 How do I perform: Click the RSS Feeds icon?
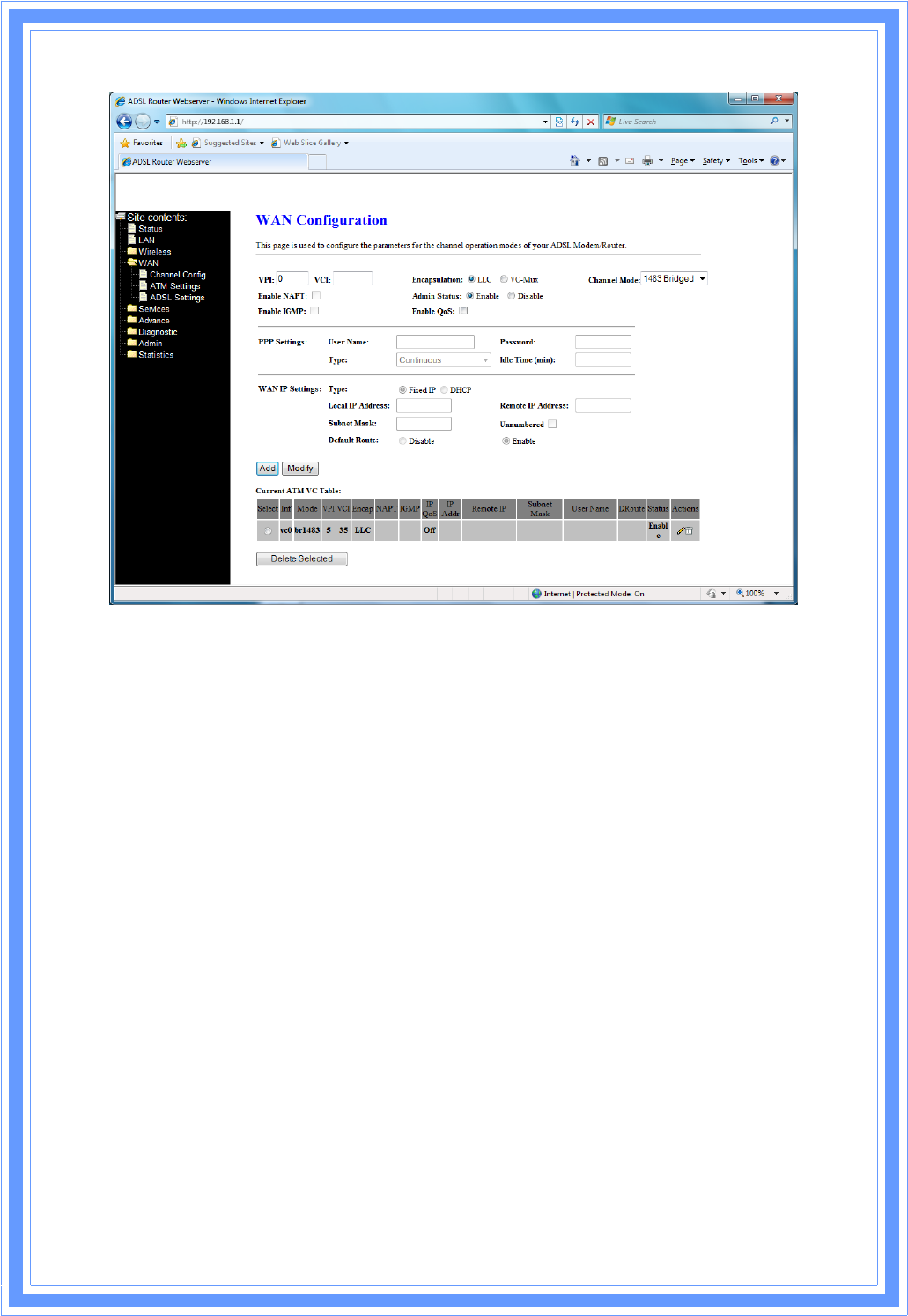(x=603, y=161)
